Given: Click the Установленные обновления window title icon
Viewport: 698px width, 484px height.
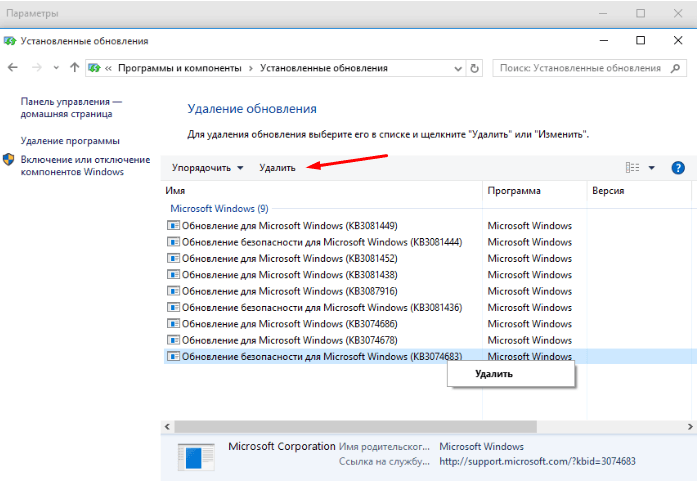Looking at the screenshot, I should click(10, 41).
